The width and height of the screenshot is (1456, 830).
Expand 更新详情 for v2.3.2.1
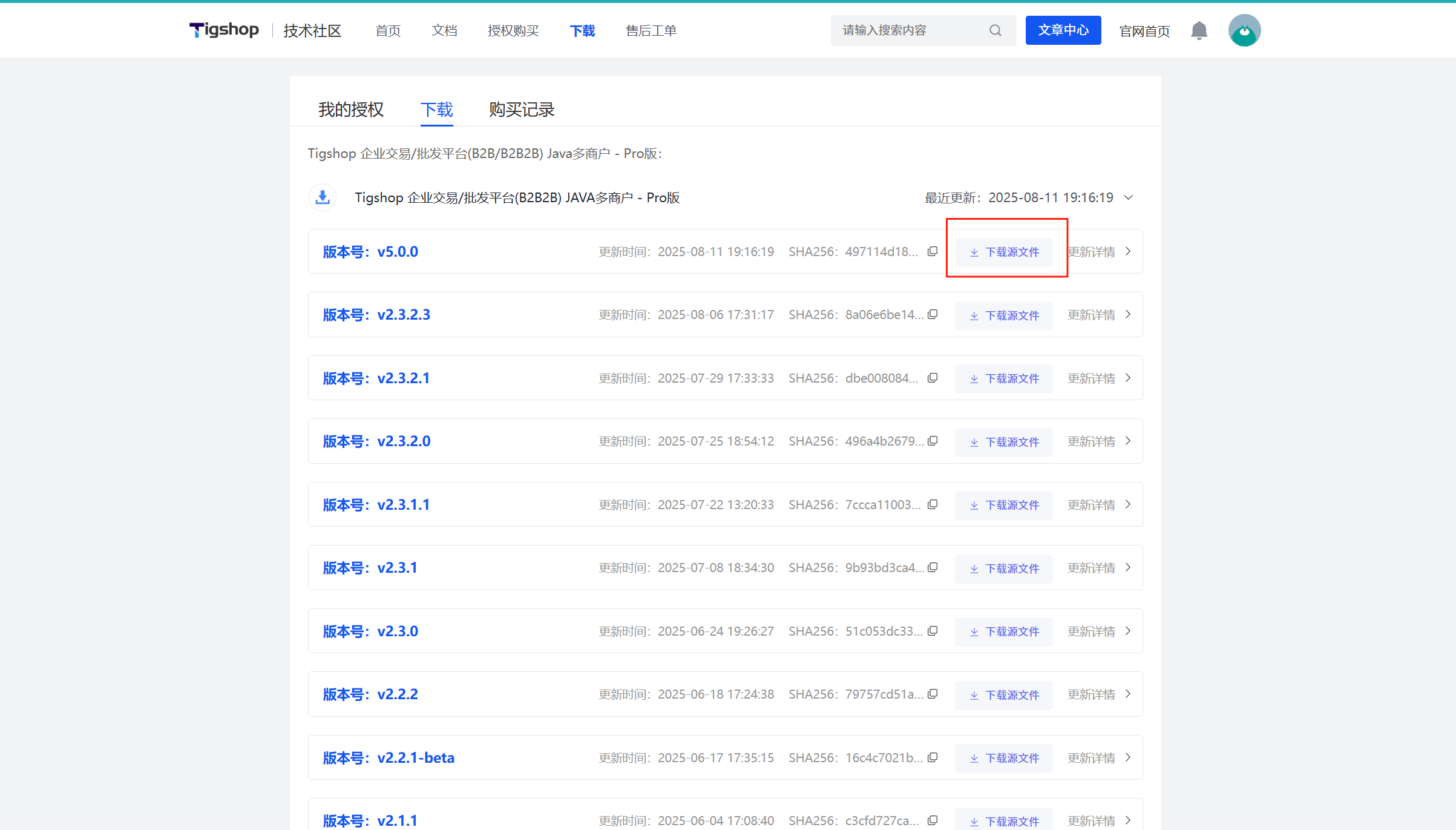[1100, 378]
